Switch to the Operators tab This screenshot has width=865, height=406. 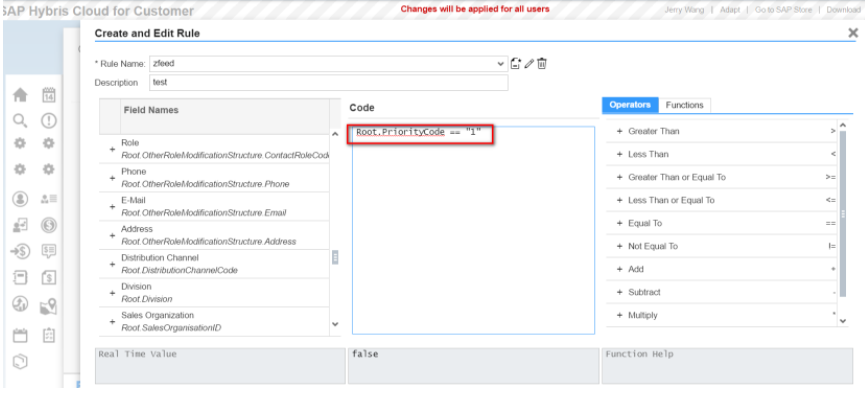pos(630,105)
